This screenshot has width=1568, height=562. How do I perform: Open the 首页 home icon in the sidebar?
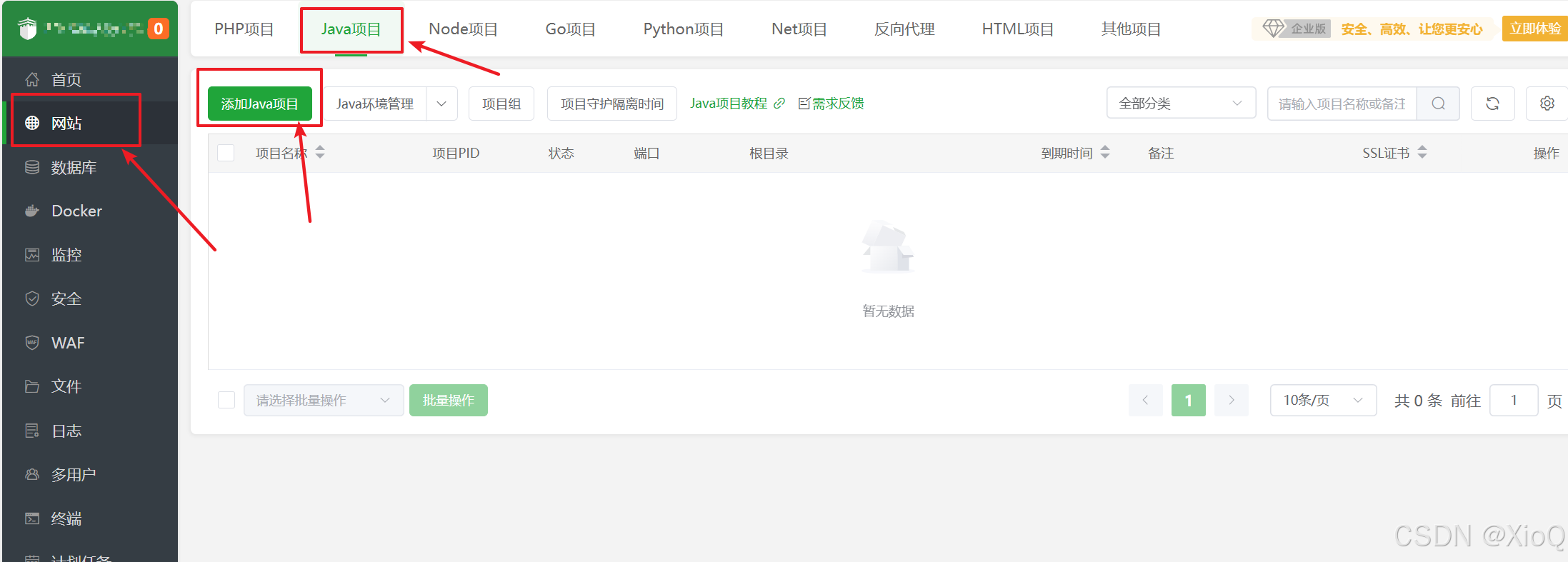[32, 79]
